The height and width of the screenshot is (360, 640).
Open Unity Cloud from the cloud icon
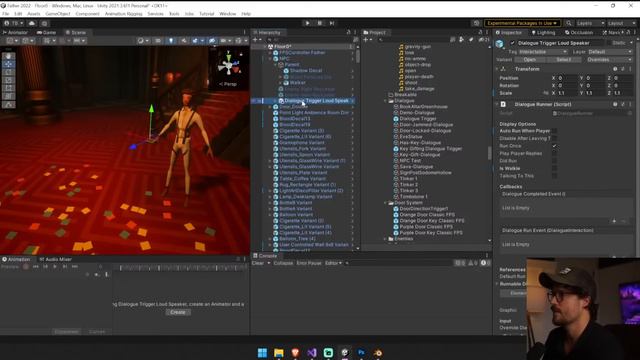click(31, 23)
